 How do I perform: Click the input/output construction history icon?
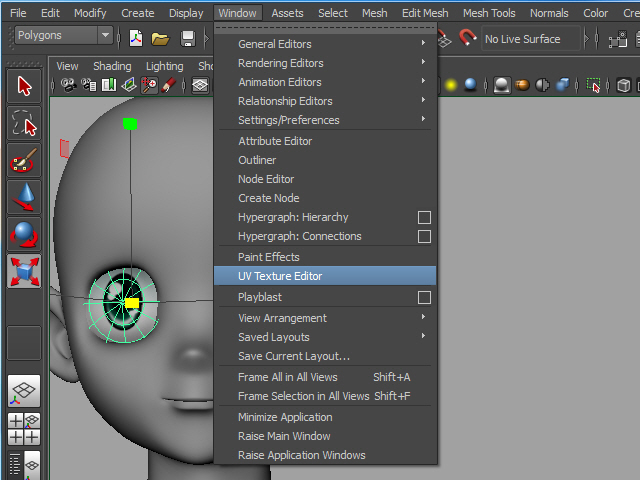pyautogui.click(x=618, y=39)
